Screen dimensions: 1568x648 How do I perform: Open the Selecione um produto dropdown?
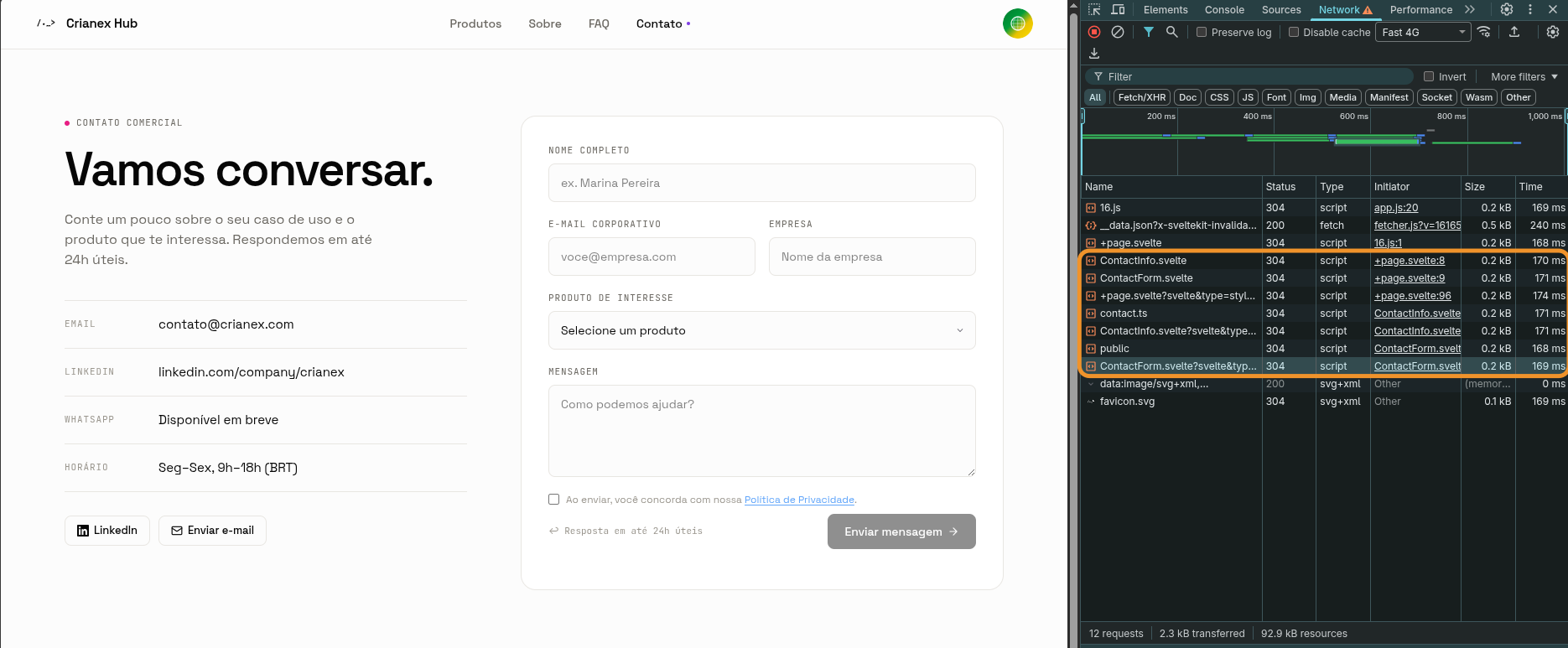pyautogui.click(x=761, y=330)
